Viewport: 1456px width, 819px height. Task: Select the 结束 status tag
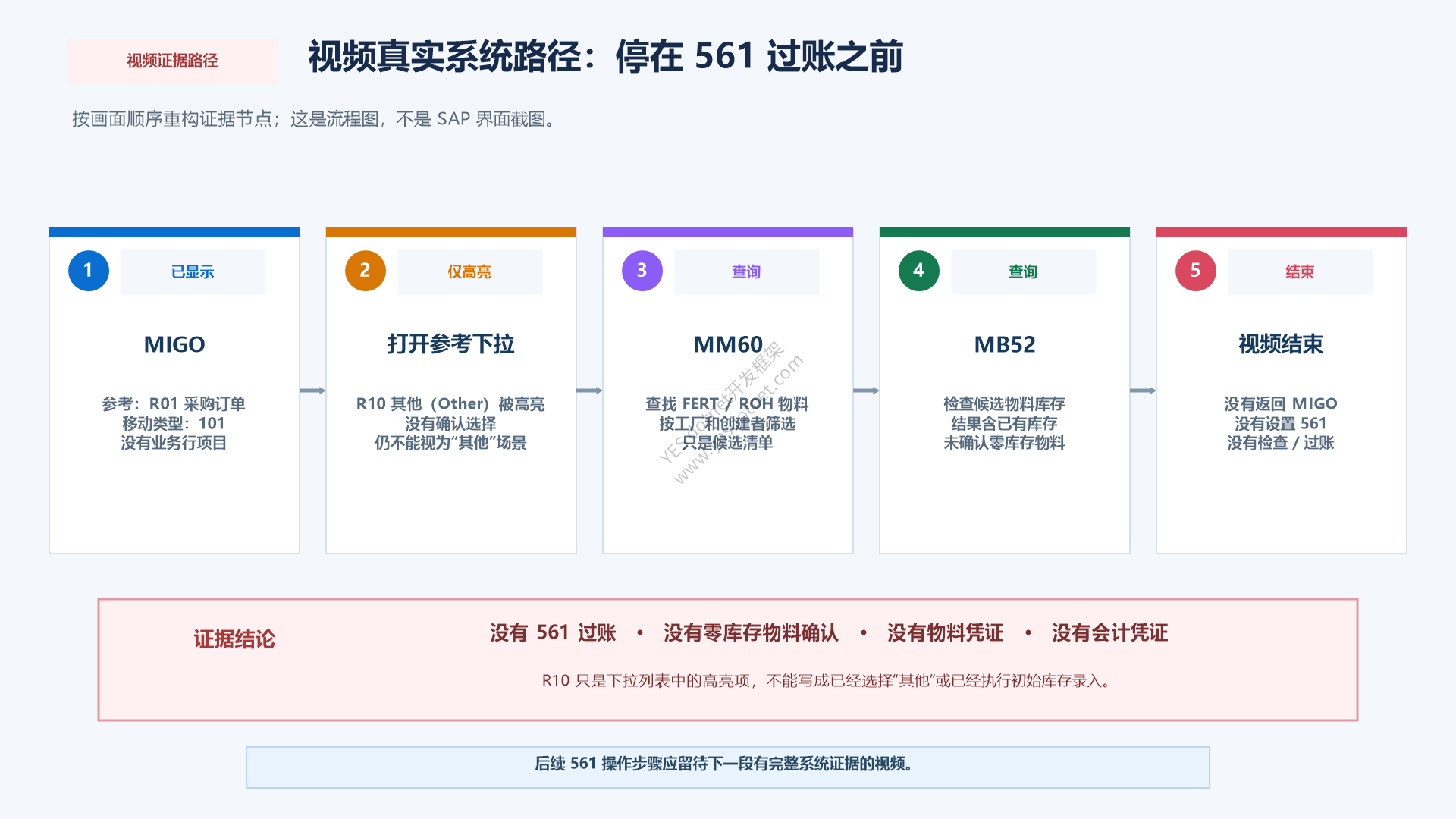(1301, 271)
